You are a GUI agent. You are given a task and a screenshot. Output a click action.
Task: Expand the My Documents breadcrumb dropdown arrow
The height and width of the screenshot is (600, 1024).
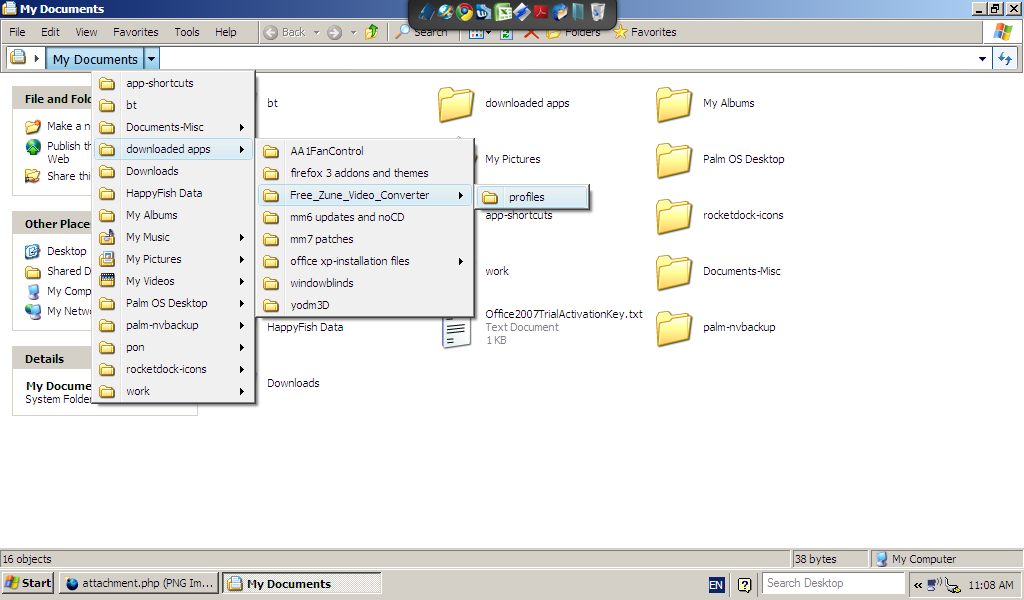152,59
